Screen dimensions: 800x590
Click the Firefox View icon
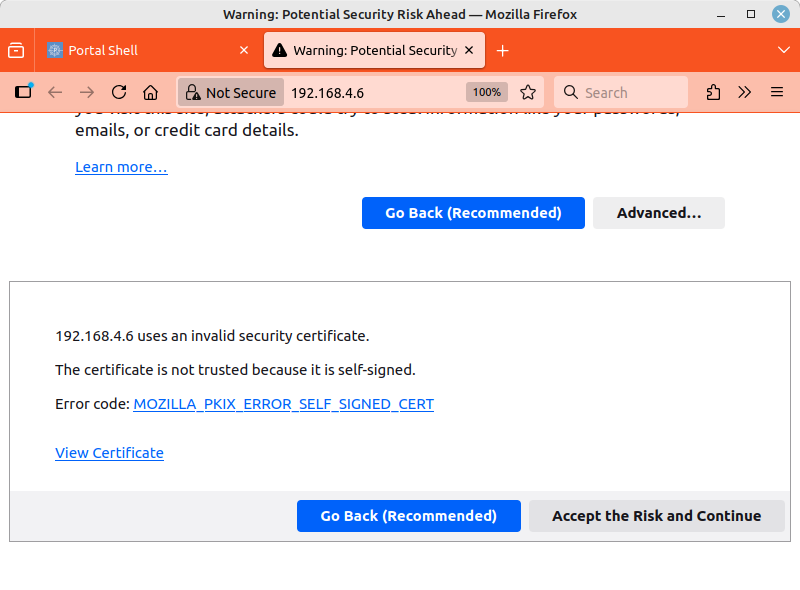click(16, 50)
